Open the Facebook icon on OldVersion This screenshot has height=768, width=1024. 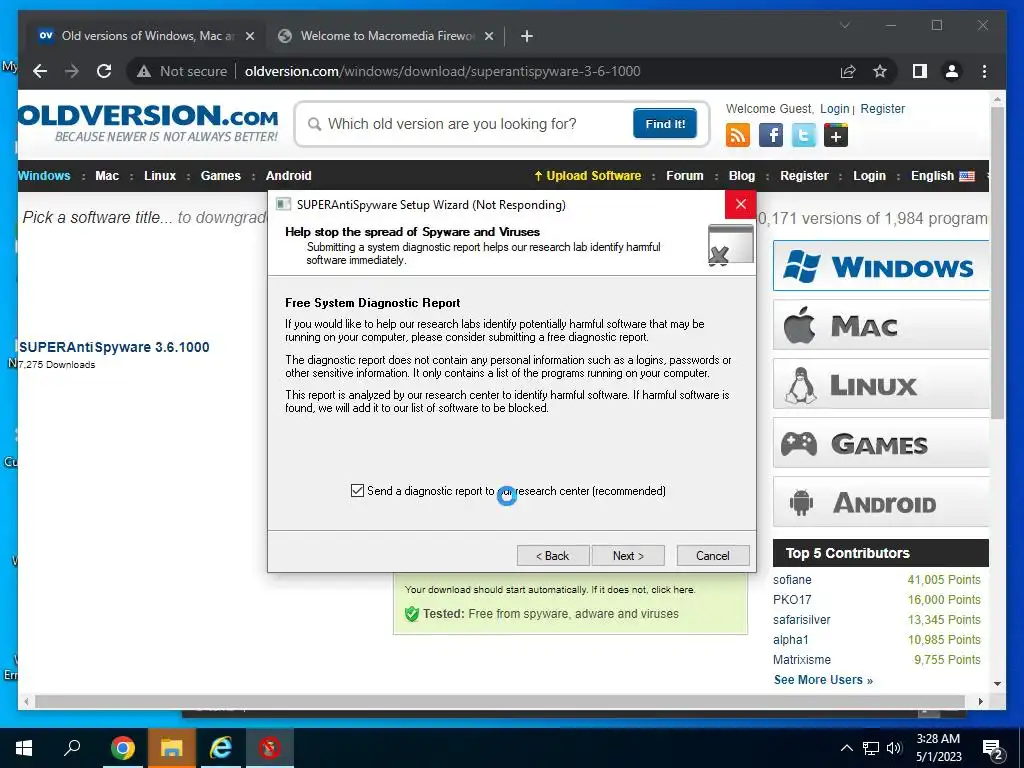pos(771,135)
